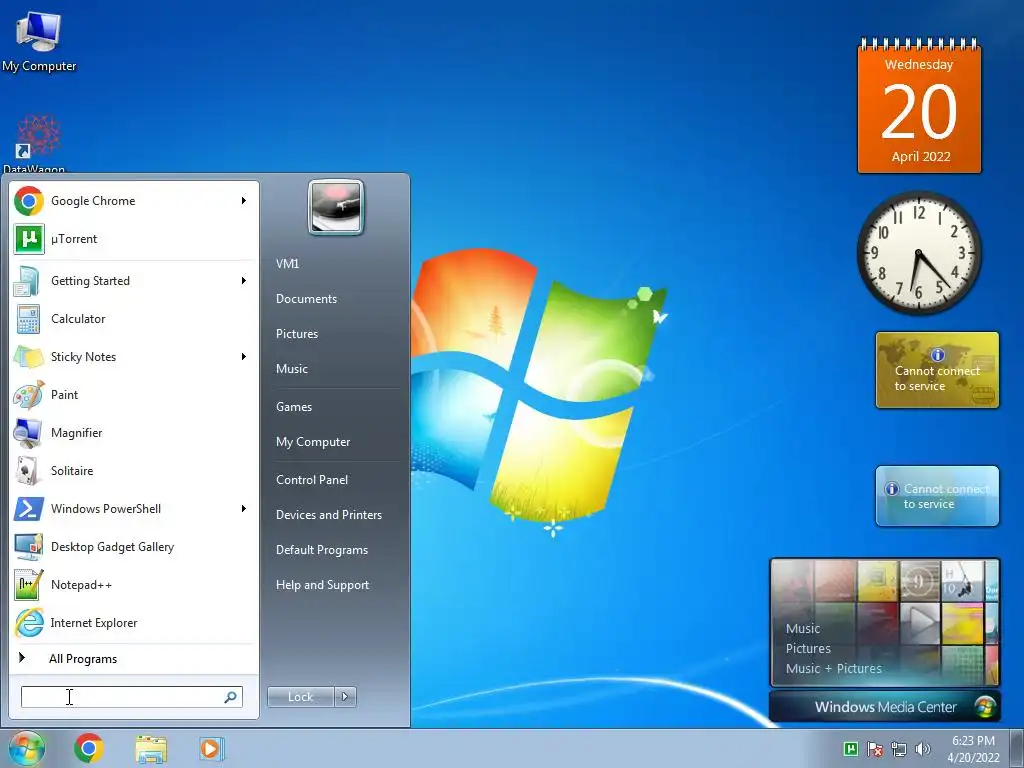The image size is (1024, 768).
Task: Click the µTorrent tray icon
Action: (x=851, y=749)
